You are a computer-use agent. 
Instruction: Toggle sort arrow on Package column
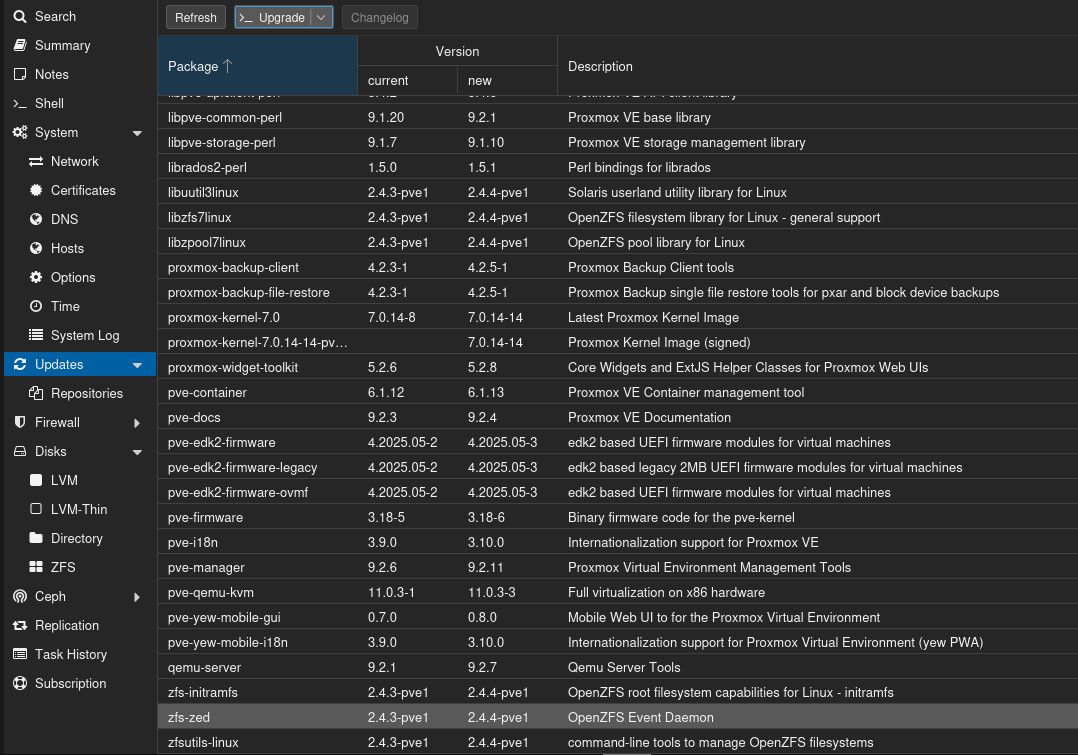[228, 66]
